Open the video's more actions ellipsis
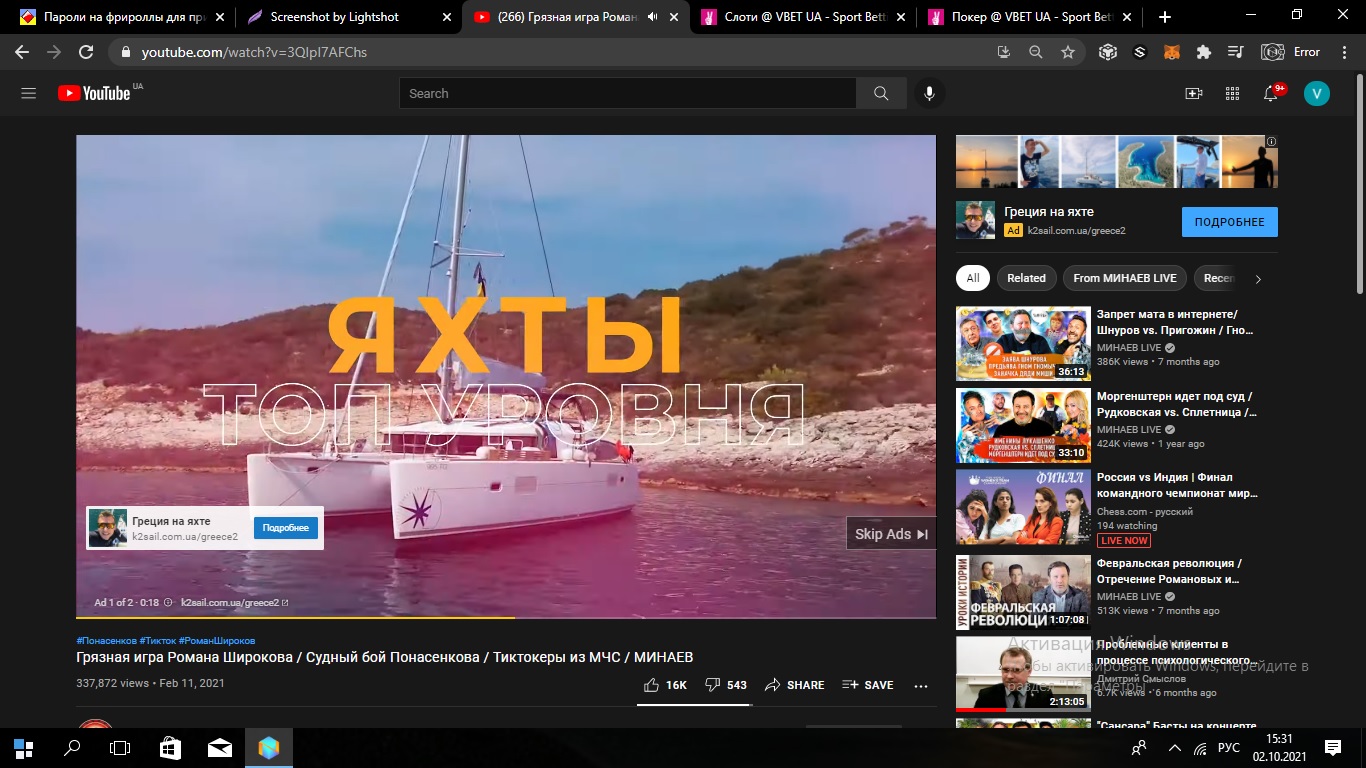This screenshot has width=1366, height=768. (921, 686)
